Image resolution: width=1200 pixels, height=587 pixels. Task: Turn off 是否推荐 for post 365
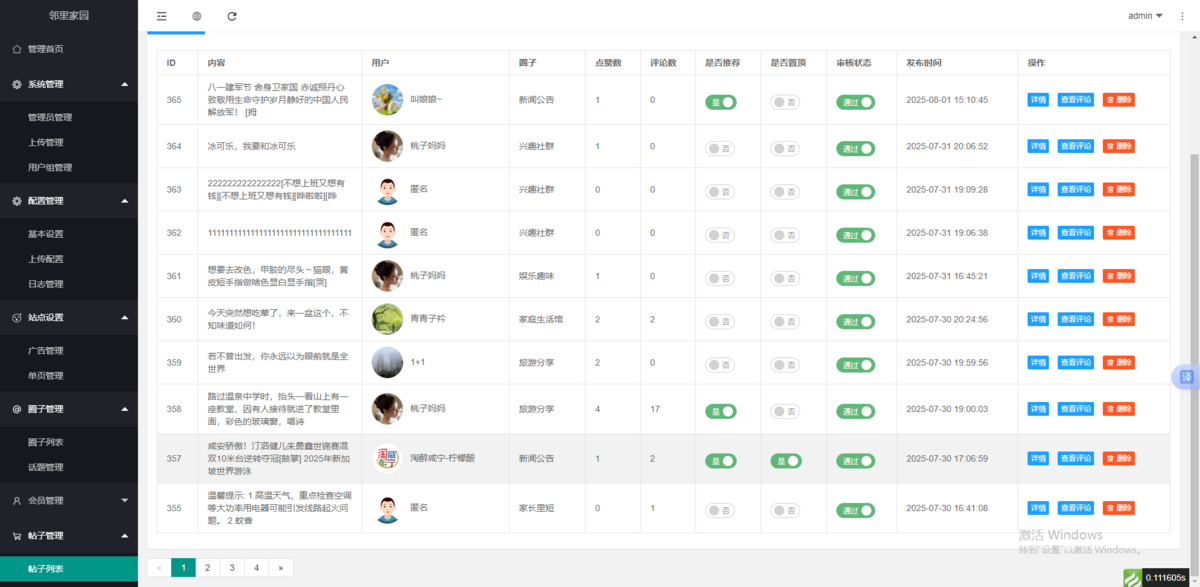click(721, 101)
